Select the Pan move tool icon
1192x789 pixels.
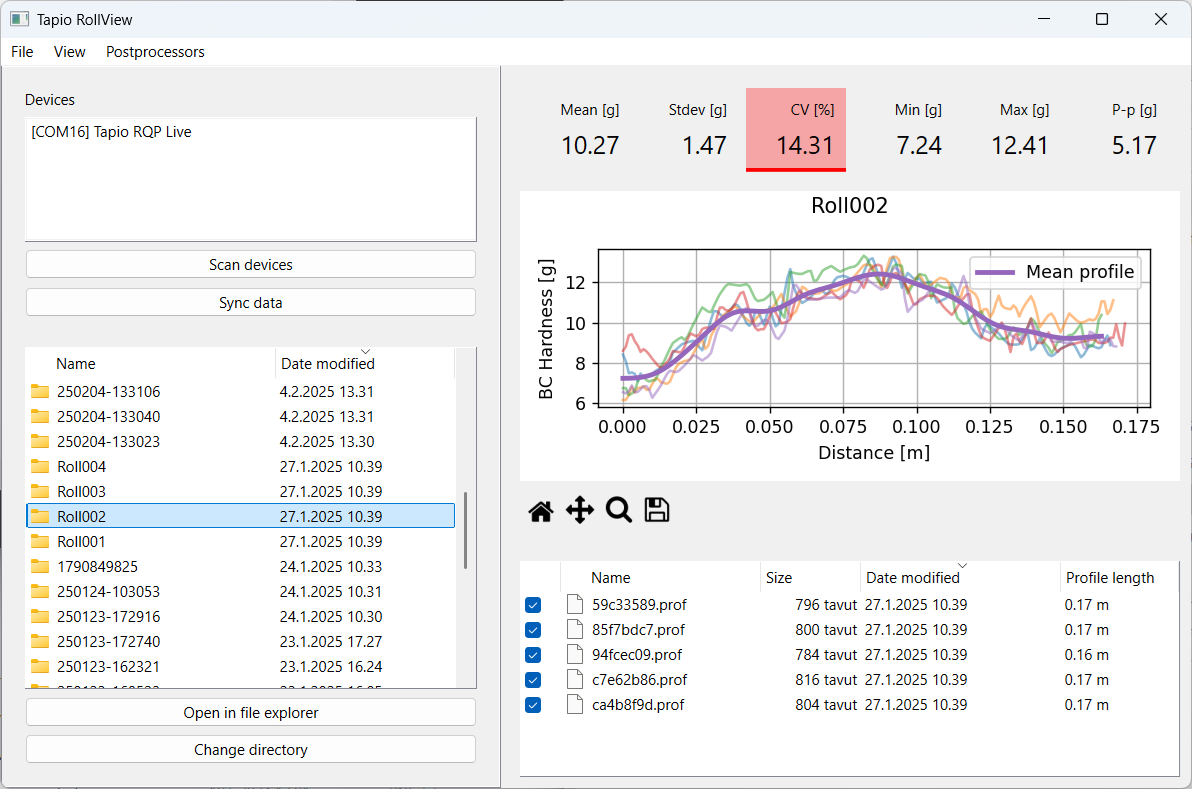[x=580, y=511]
